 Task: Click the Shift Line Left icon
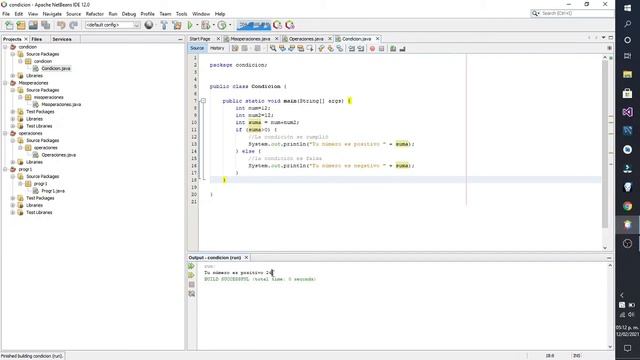pyautogui.click(x=351, y=49)
